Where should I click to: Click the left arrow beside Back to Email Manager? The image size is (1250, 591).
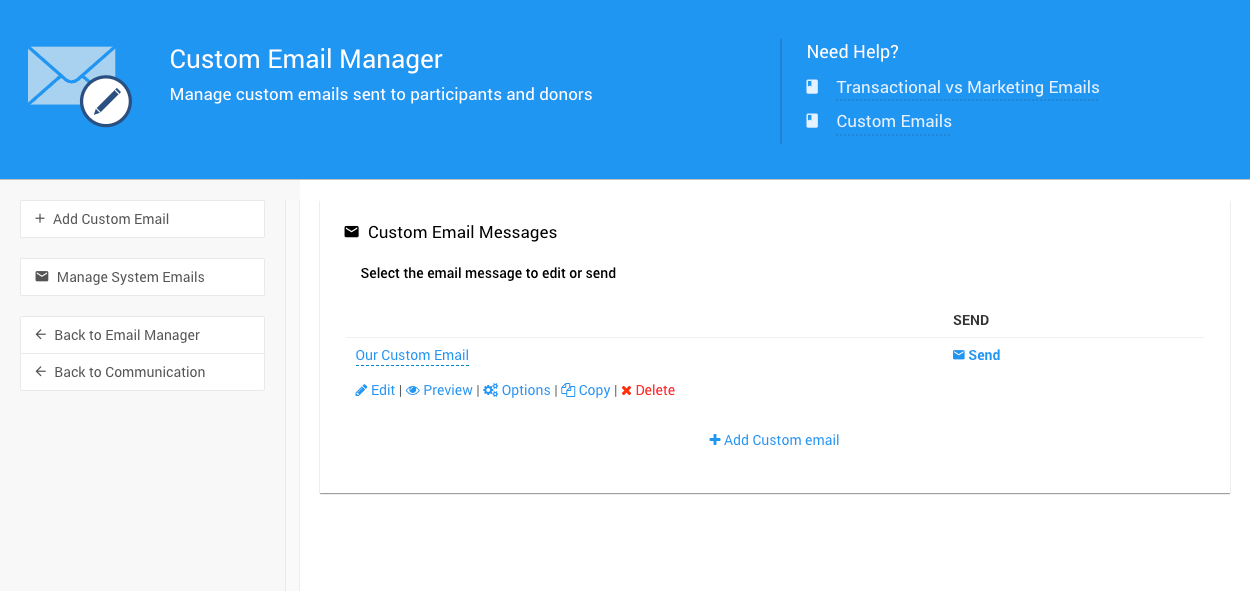pos(41,335)
